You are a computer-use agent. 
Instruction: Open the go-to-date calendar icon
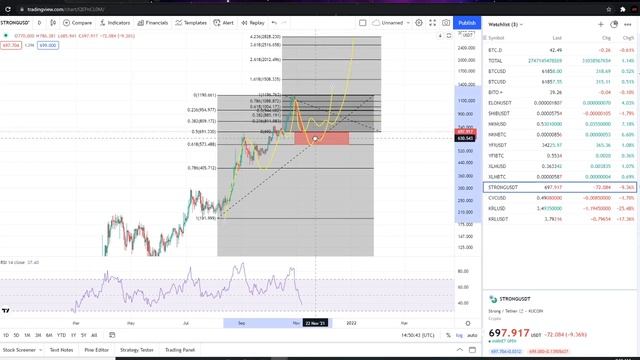(112, 335)
